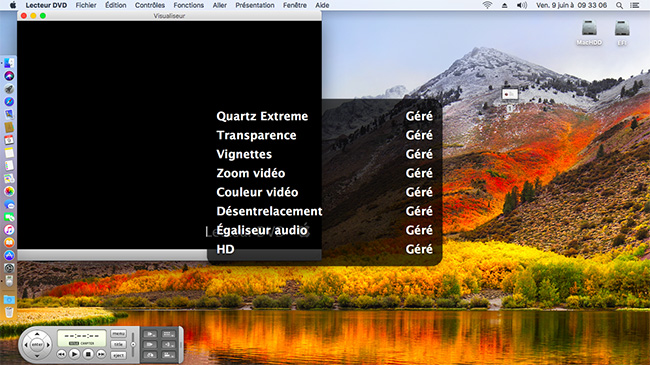Launch Siri from the Dock
This screenshot has height=365, width=650.
coord(9,76)
